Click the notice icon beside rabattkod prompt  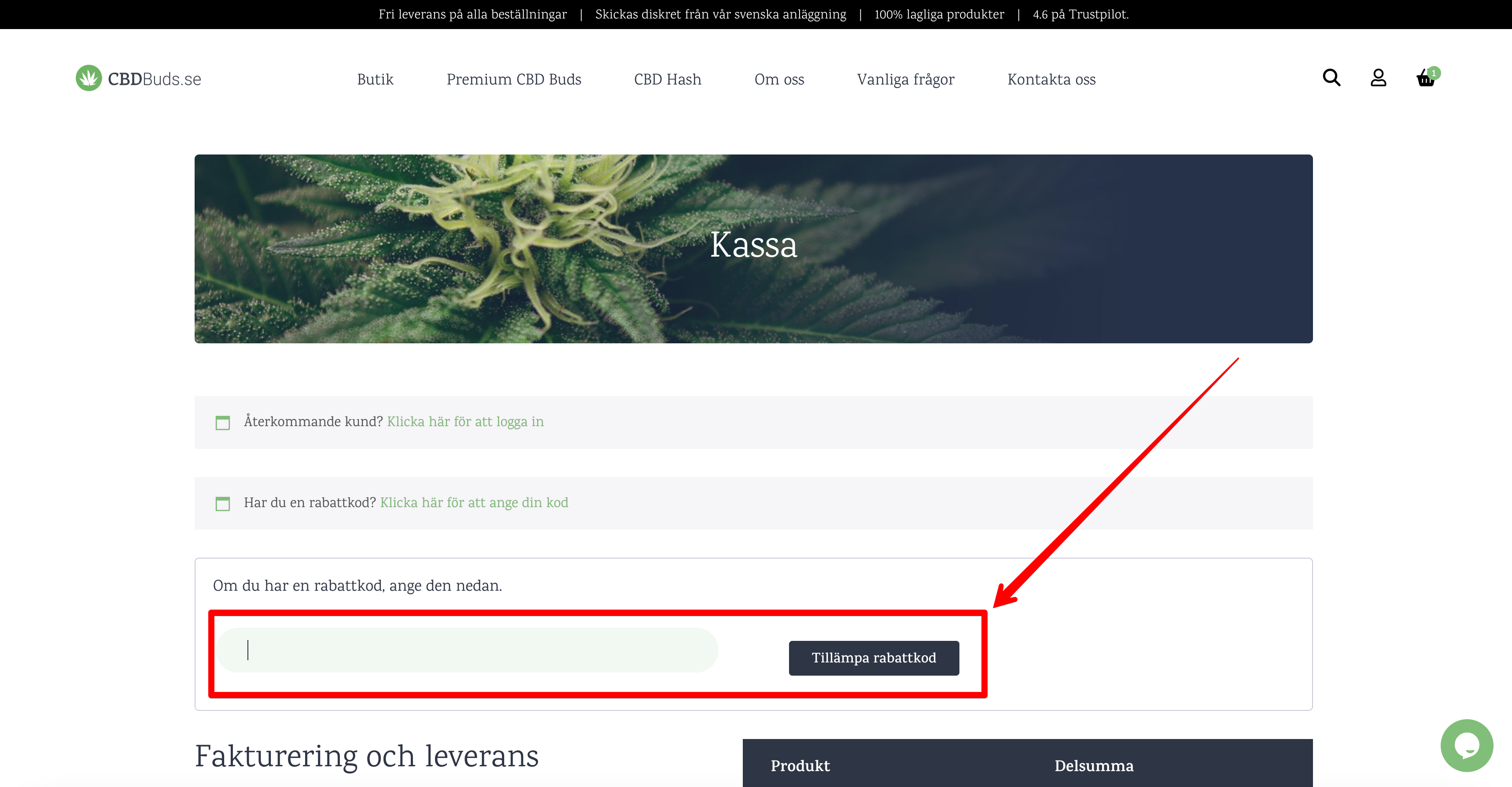pos(222,504)
